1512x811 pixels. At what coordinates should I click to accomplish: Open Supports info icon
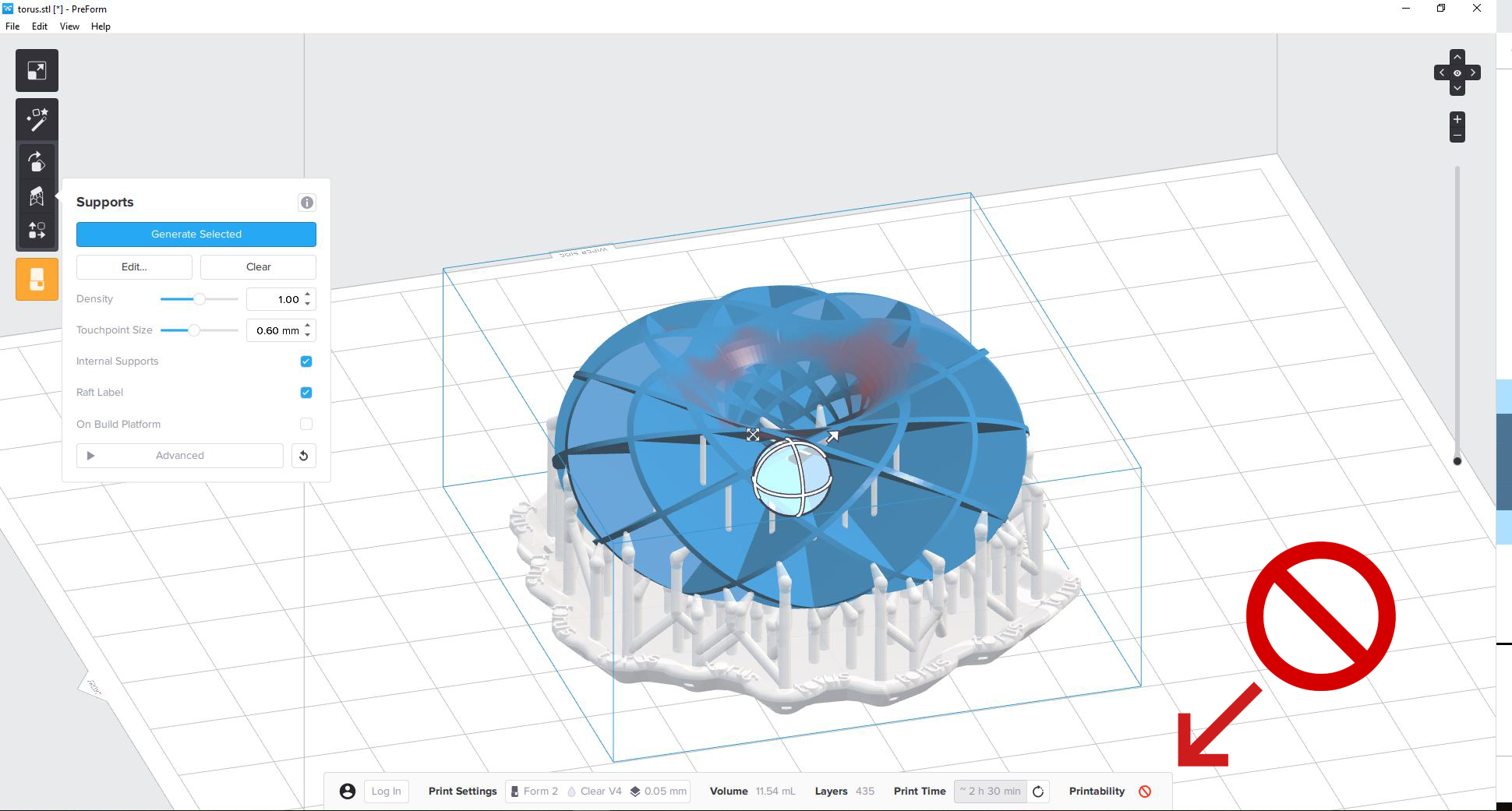pos(307,203)
